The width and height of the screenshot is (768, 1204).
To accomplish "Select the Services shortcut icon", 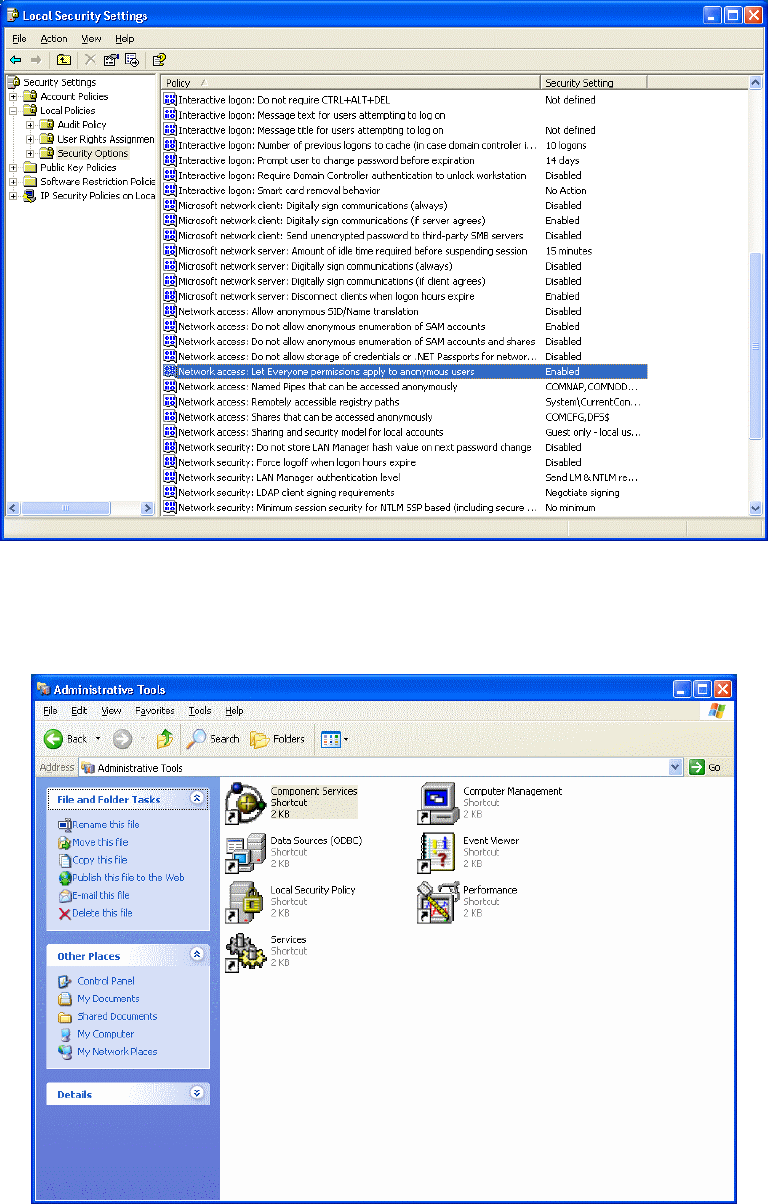I will (244, 952).
